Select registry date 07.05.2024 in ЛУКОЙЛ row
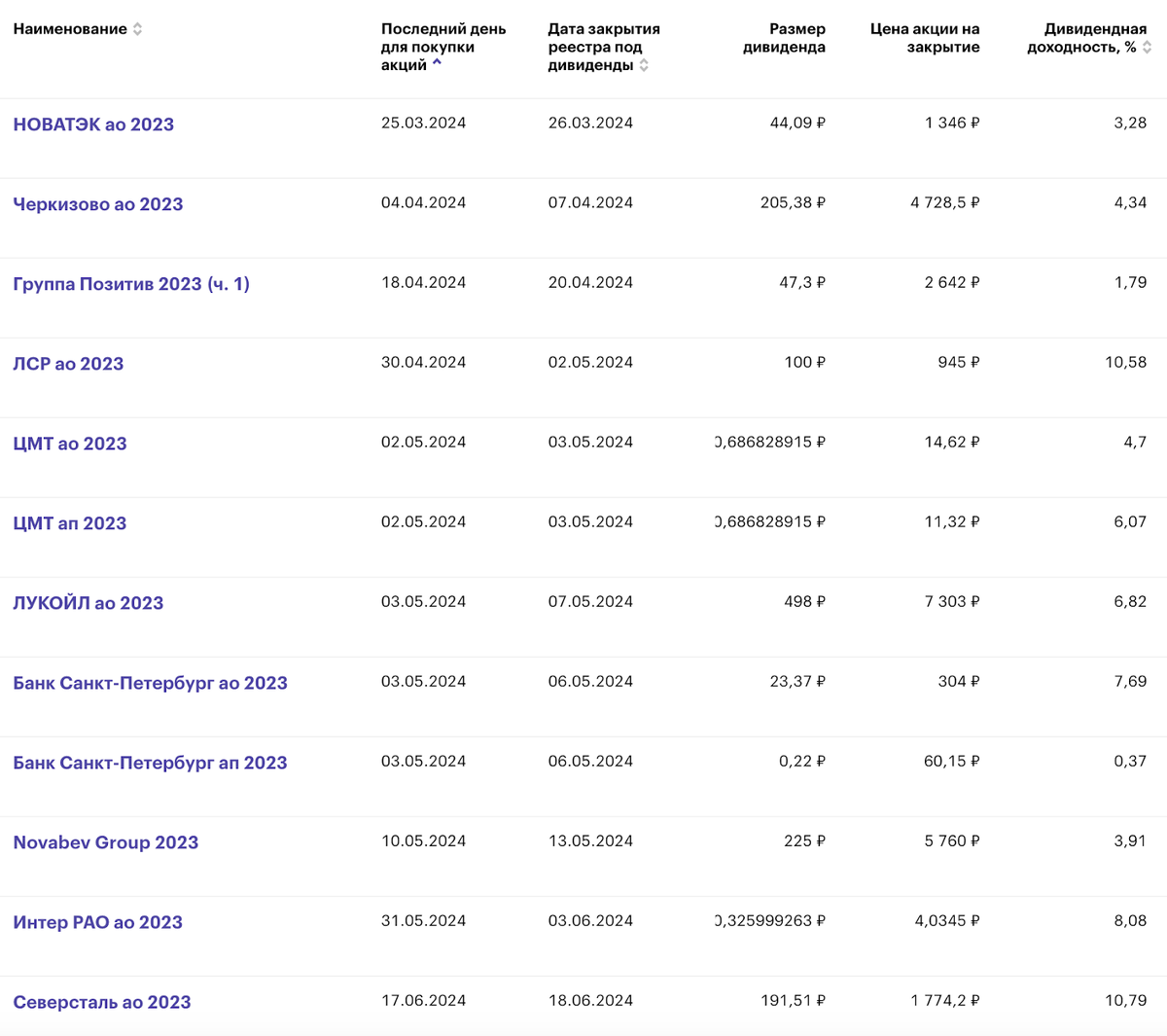1167x1036 pixels. point(590,601)
